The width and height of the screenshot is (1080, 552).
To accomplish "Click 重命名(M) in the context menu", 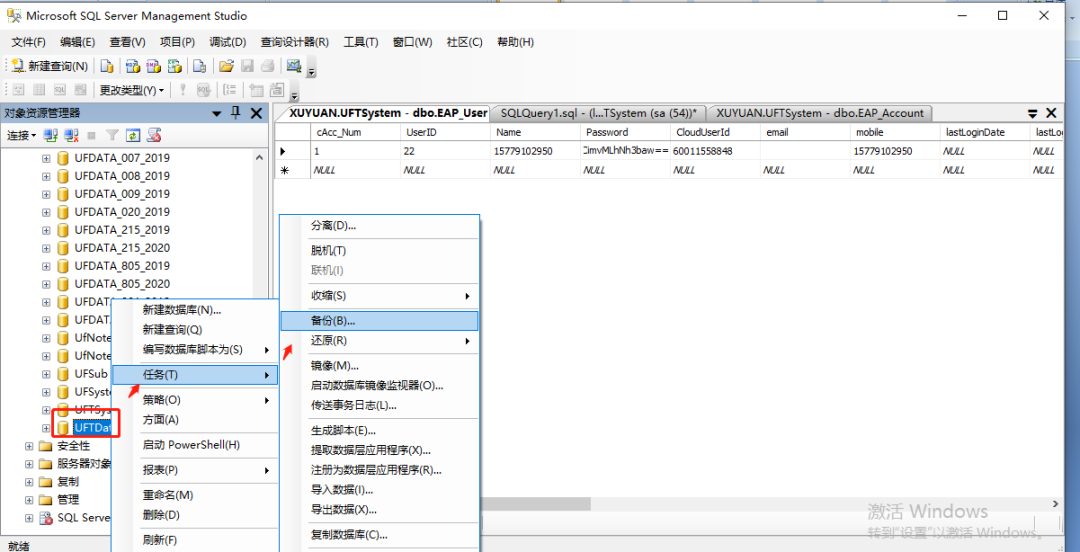I will click(x=195, y=495).
